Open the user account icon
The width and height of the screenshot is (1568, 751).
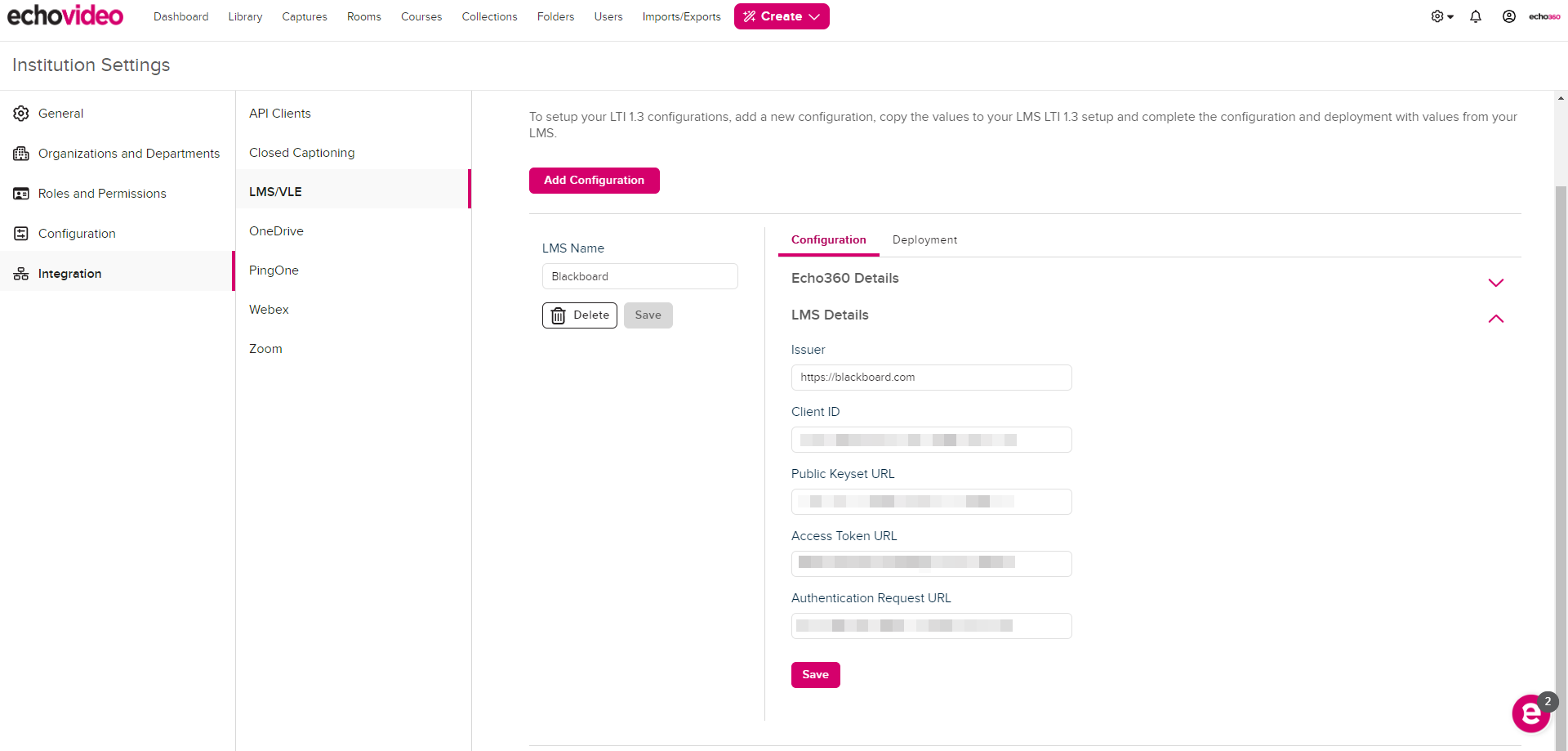pyautogui.click(x=1509, y=16)
